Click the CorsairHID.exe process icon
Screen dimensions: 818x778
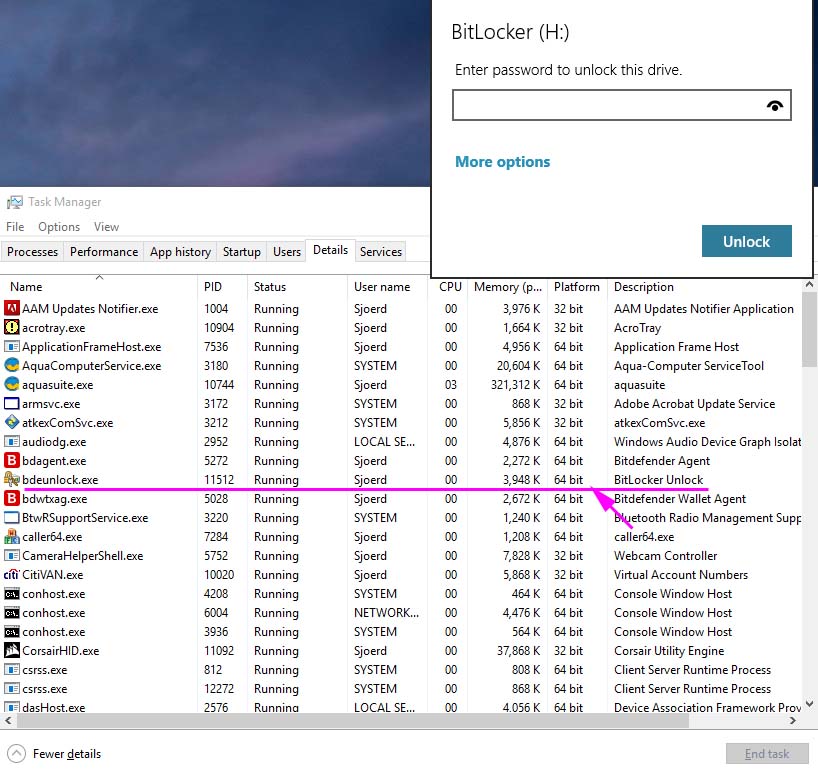pos(12,651)
